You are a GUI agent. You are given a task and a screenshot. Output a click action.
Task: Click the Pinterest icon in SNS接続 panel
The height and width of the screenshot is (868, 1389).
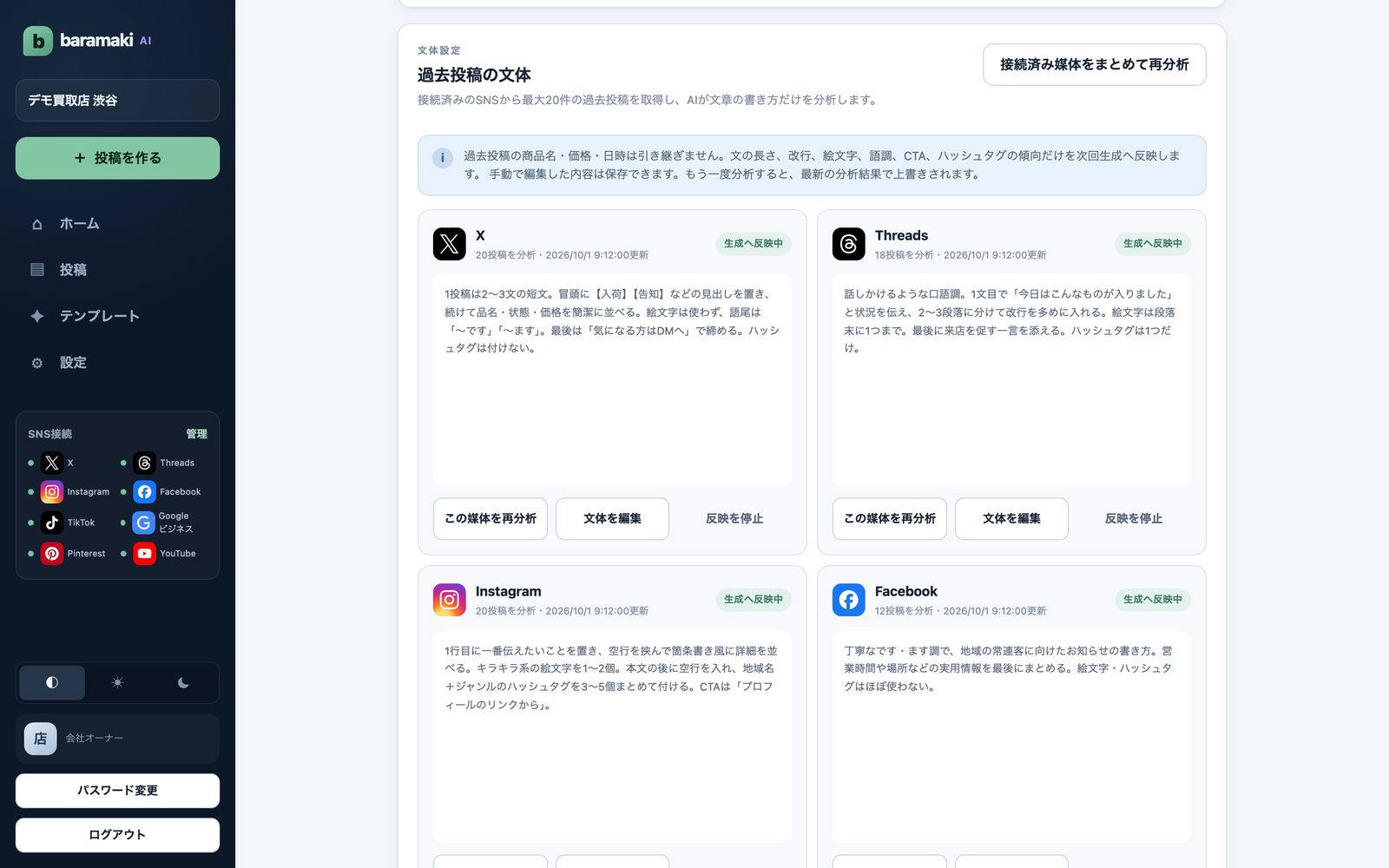point(52,554)
